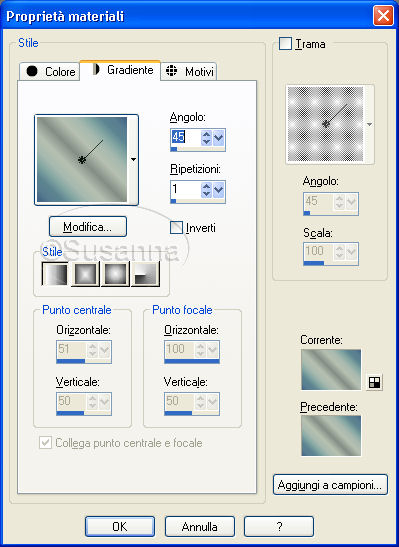Click the Ripetizioni value field
The height and width of the screenshot is (547, 399).
(186, 189)
